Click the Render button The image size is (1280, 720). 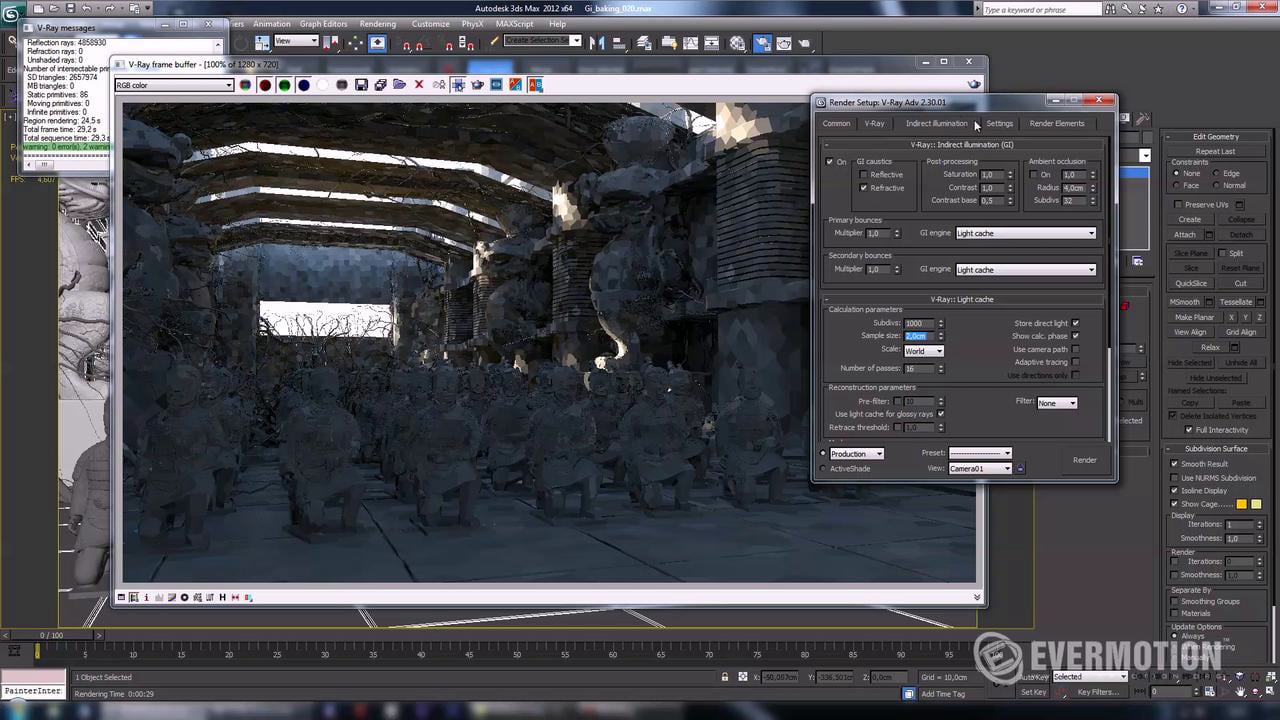coord(1084,460)
